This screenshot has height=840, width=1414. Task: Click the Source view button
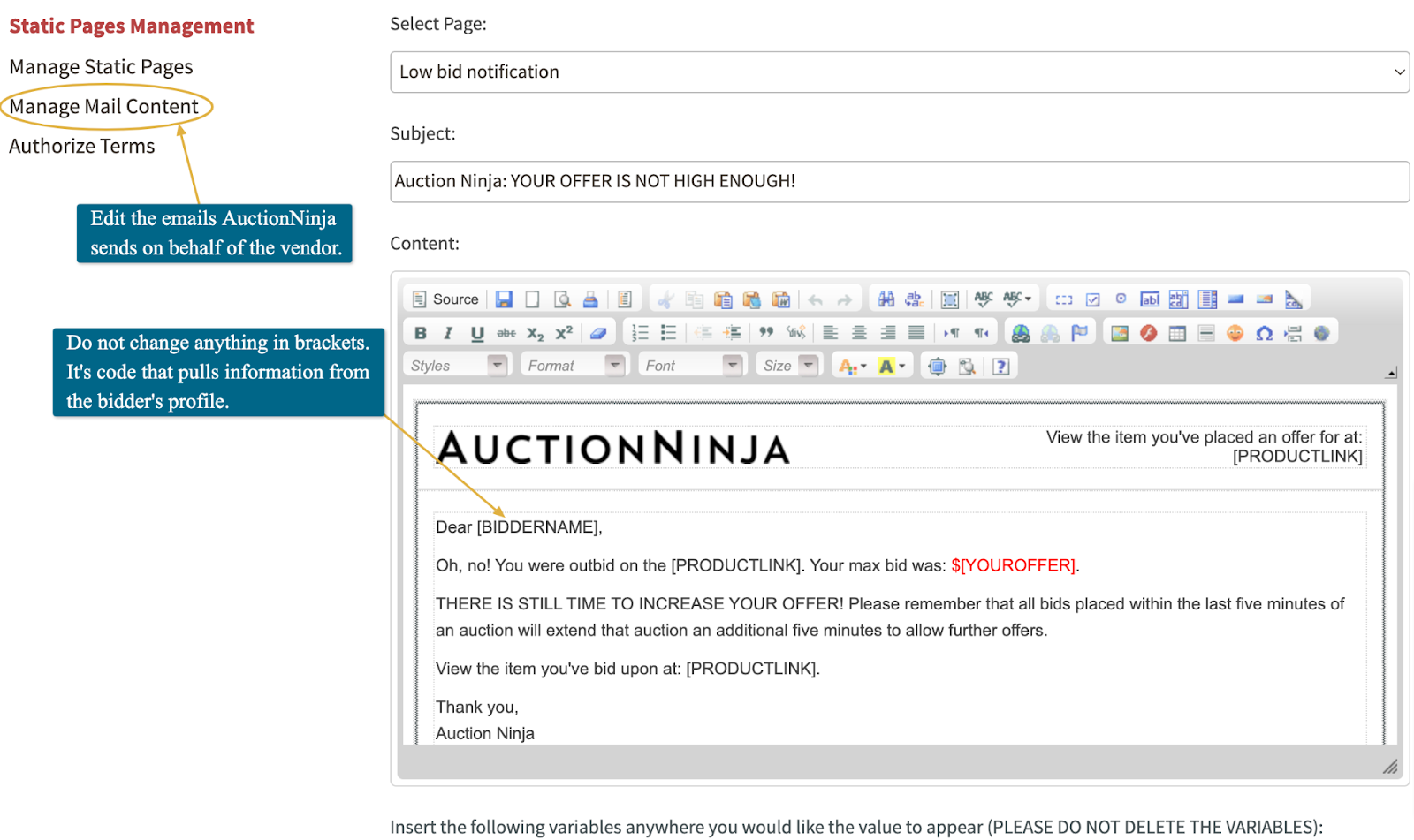(446, 299)
